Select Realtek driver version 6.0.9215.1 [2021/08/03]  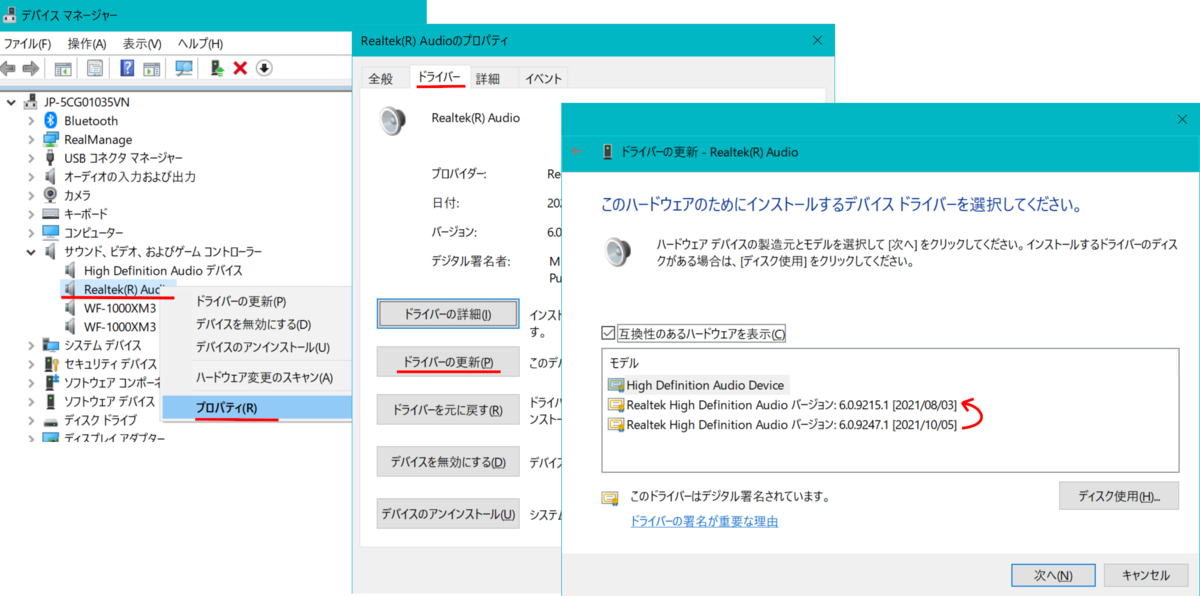[x=782, y=405]
